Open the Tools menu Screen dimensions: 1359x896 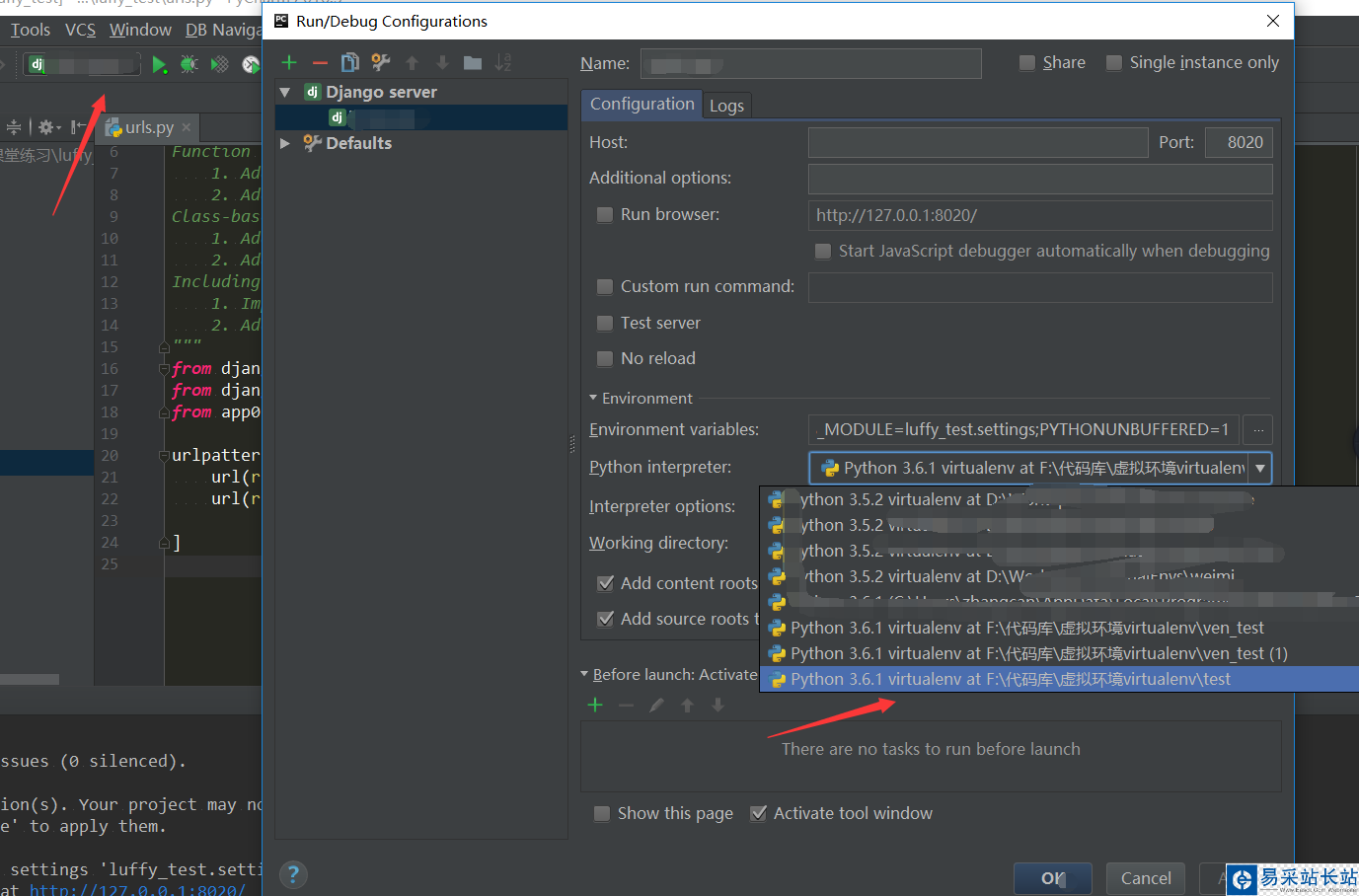tap(31, 30)
